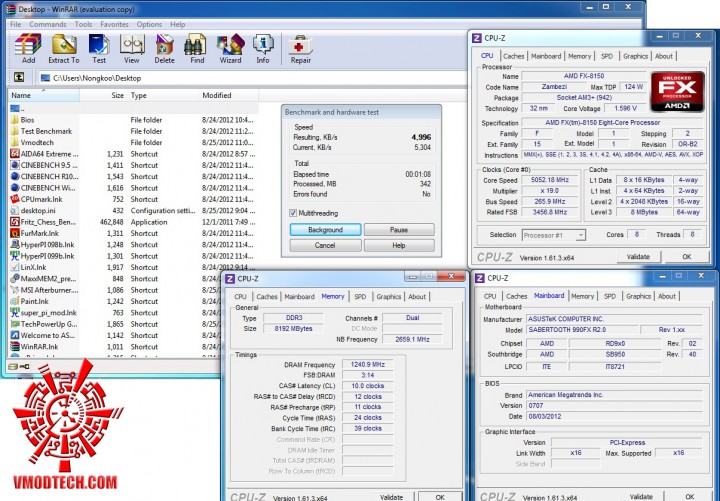The width and height of the screenshot is (720, 501).
Task: Click the Repair toolbar icon
Action: [300, 46]
